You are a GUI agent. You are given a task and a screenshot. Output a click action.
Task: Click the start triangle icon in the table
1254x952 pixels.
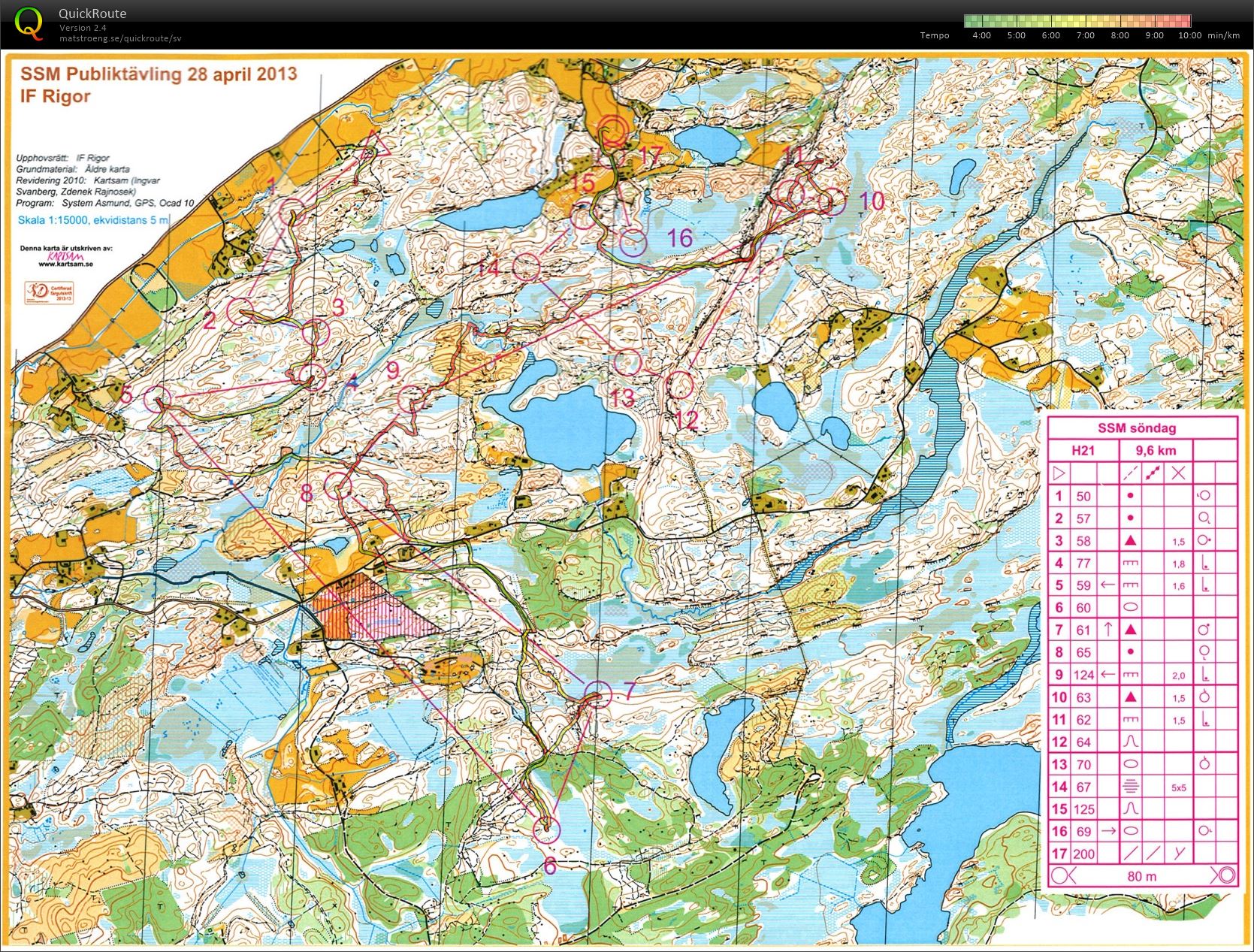[x=1059, y=473]
